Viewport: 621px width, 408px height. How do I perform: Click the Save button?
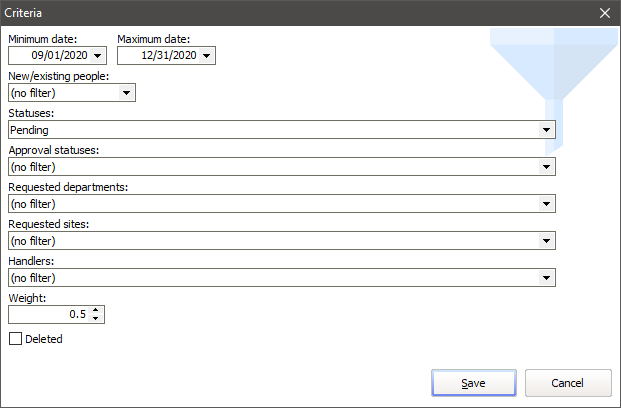(x=474, y=383)
